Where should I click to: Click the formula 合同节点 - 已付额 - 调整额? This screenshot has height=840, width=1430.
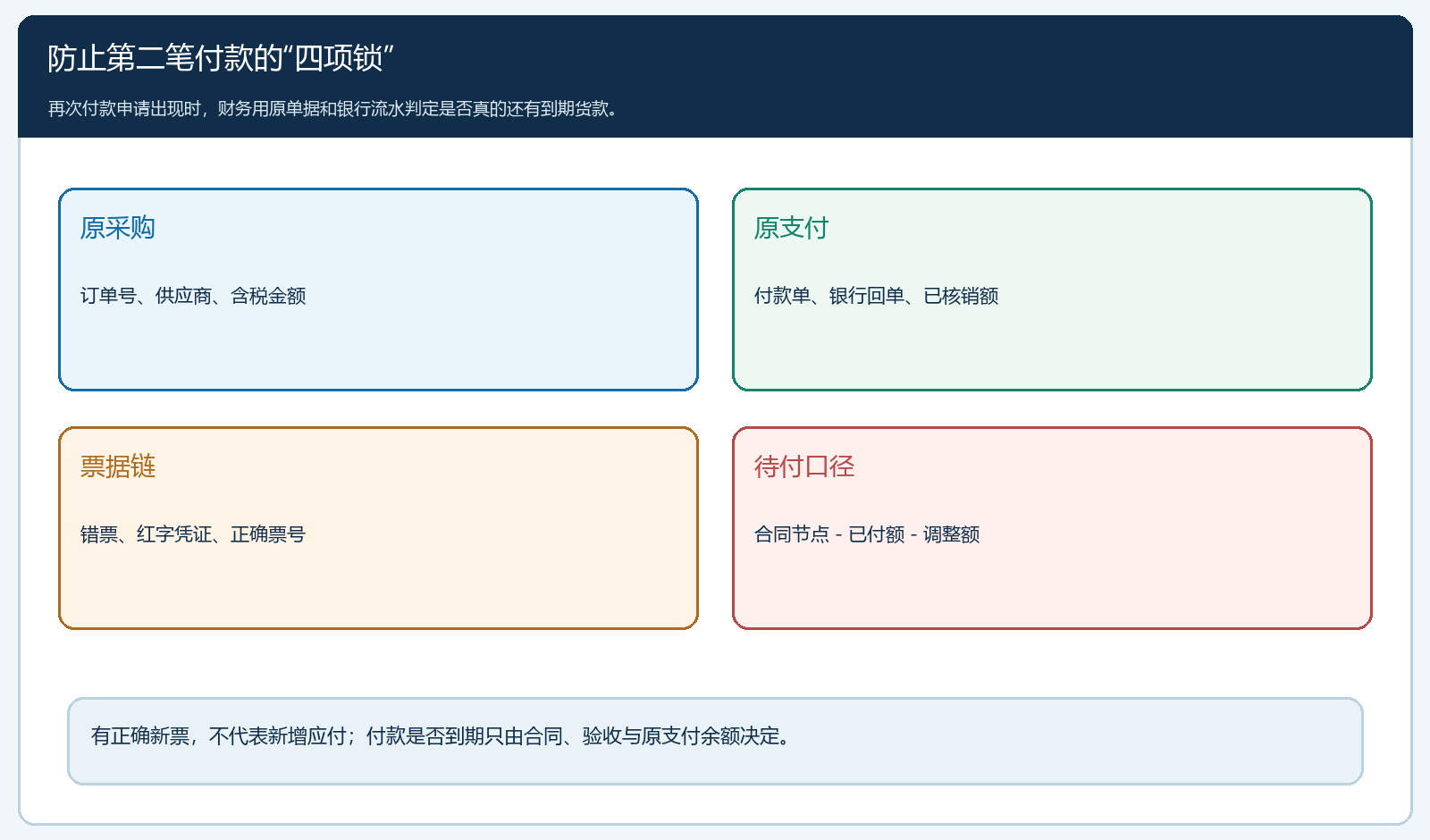pyautogui.click(x=867, y=534)
